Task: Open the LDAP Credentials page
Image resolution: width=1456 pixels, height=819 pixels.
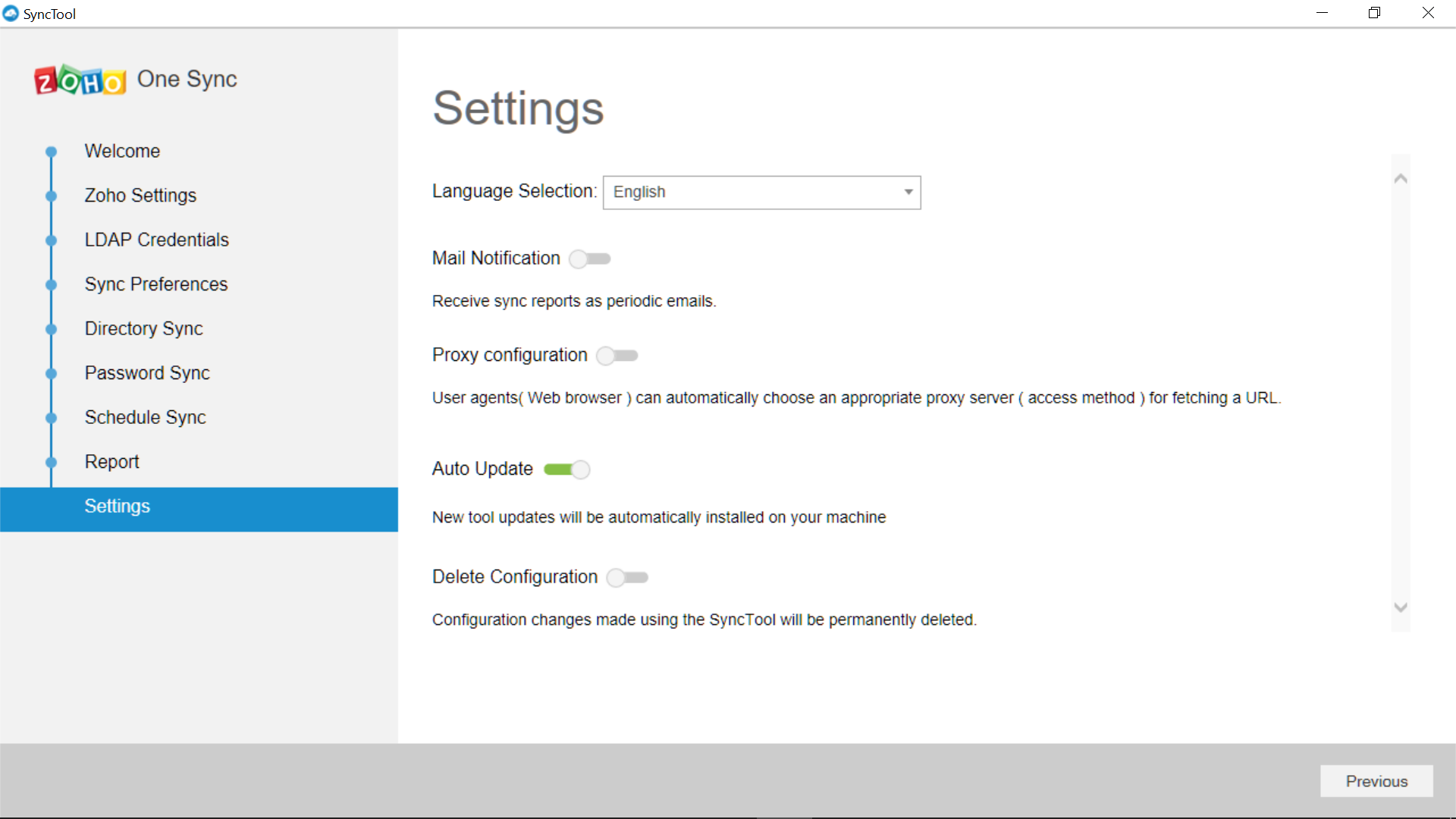Action: (x=156, y=240)
